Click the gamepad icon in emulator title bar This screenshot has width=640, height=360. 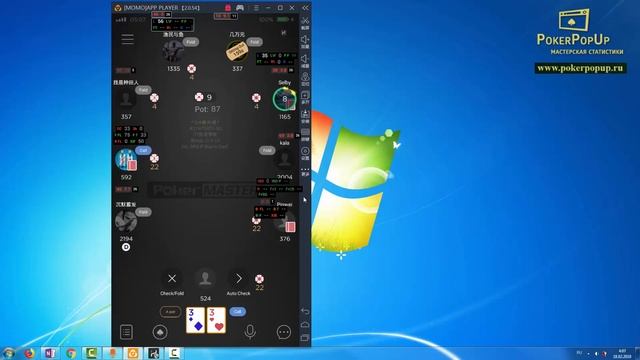click(240, 8)
